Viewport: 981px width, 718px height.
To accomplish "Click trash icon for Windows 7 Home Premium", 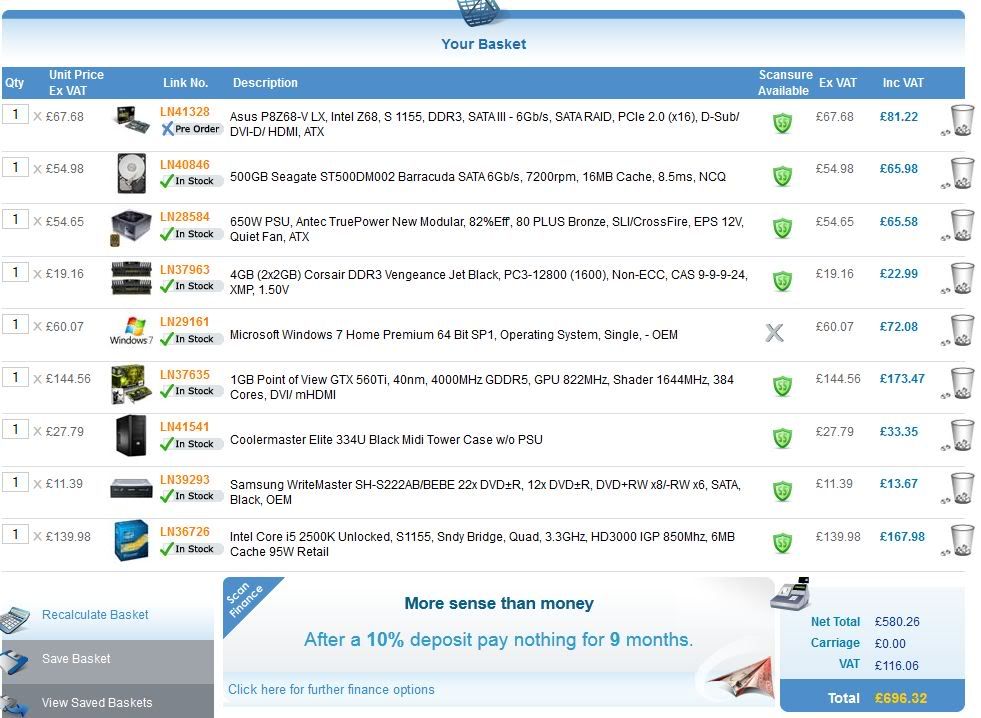I will point(961,329).
